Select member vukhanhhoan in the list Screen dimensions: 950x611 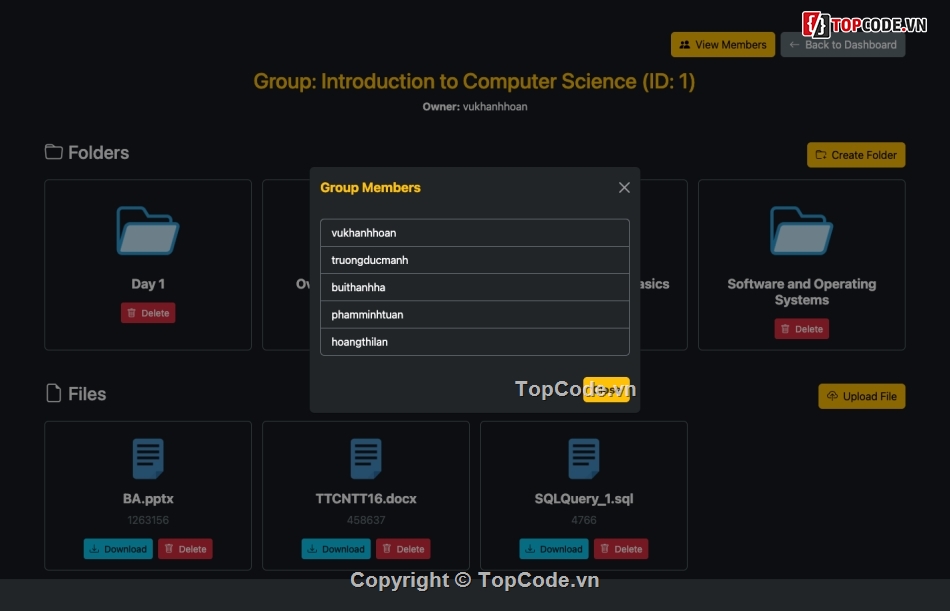pyautogui.click(x=474, y=233)
